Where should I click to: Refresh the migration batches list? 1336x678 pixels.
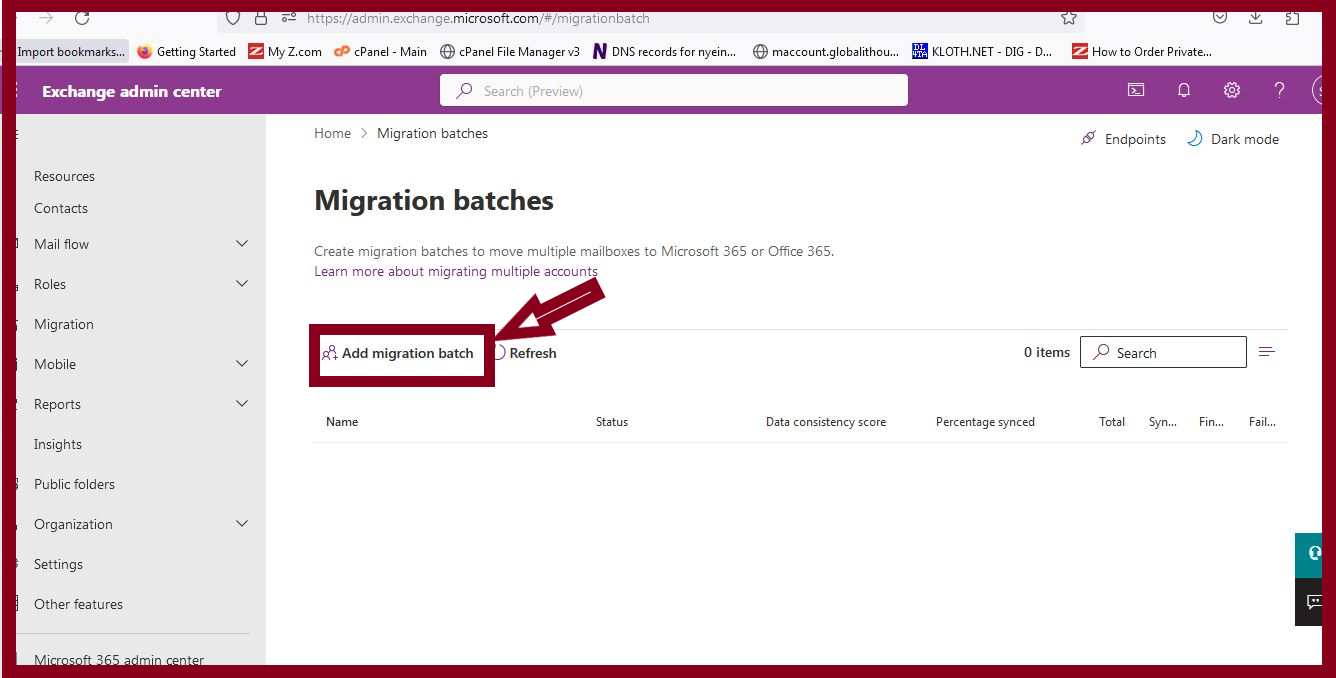tap(525, 353)
